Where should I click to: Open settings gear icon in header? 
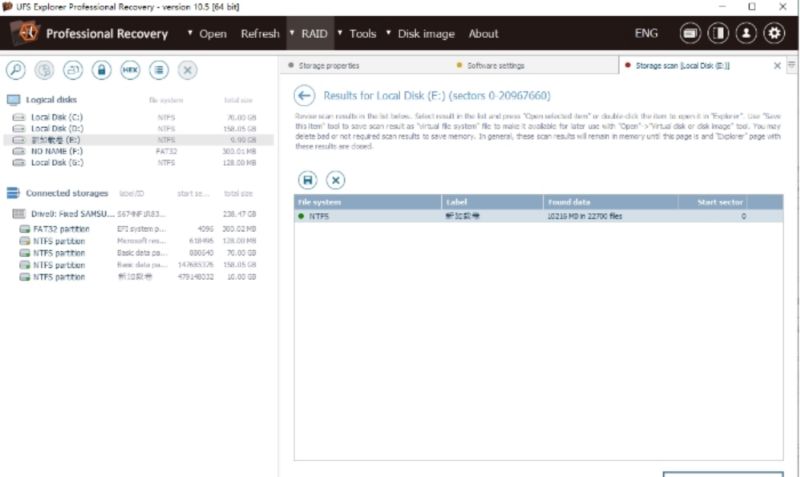(x=774, y=33)
